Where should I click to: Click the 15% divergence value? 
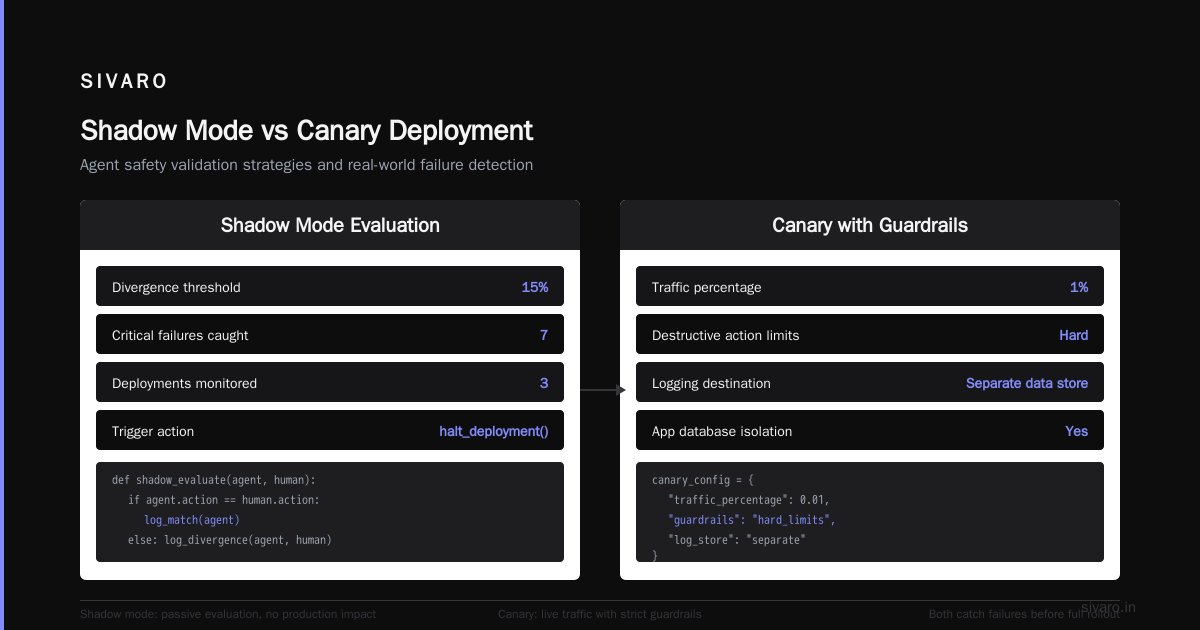535,287
